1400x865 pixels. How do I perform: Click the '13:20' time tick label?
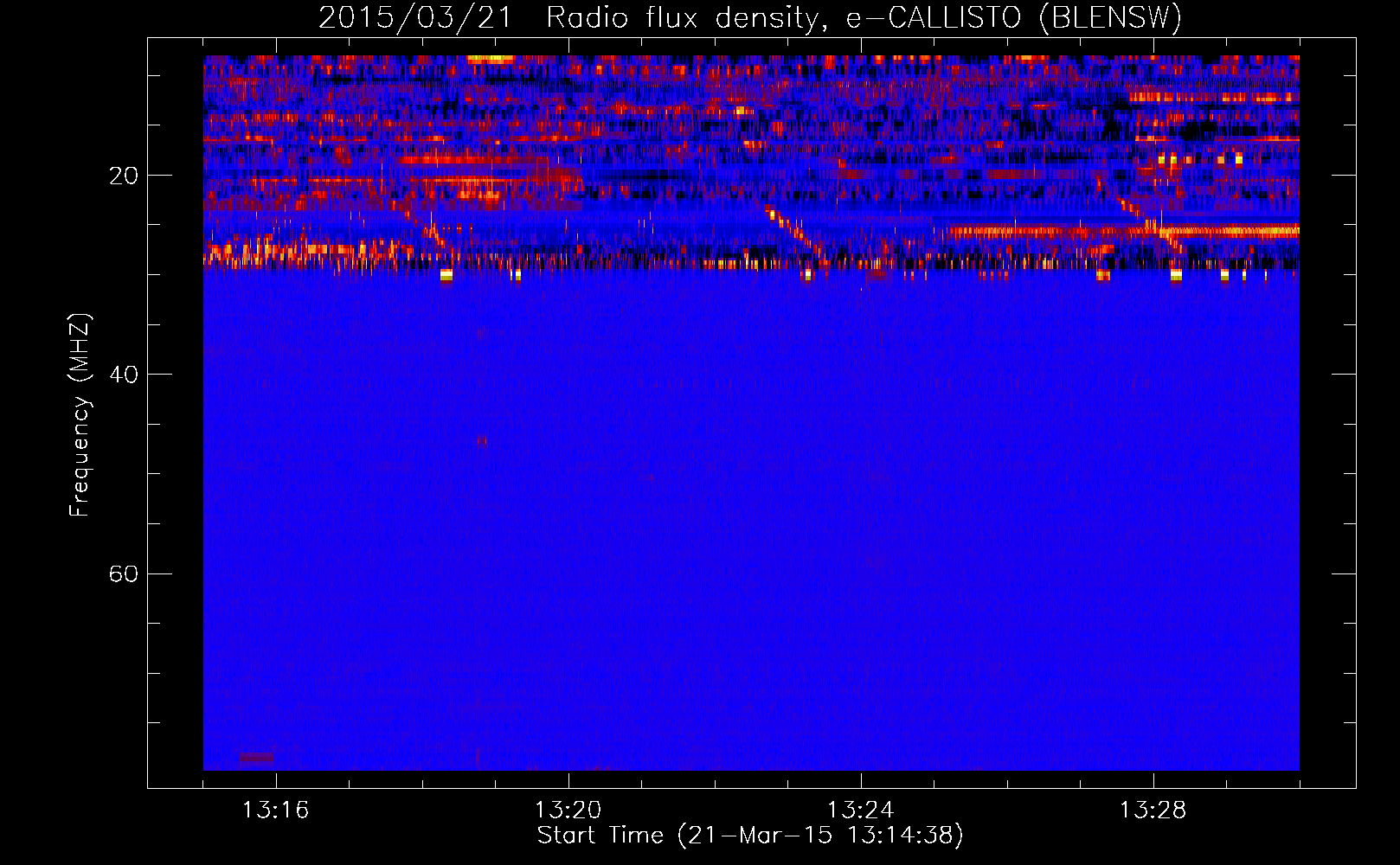(568, 810)
